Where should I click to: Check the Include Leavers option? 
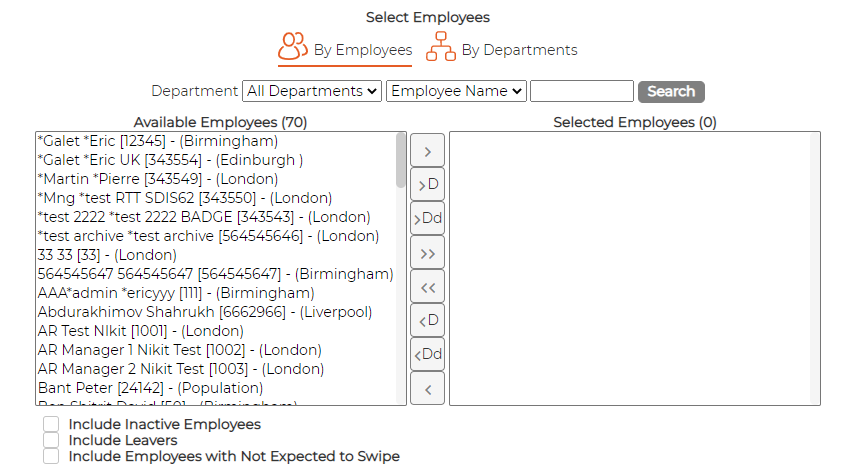tap(51, 440)
